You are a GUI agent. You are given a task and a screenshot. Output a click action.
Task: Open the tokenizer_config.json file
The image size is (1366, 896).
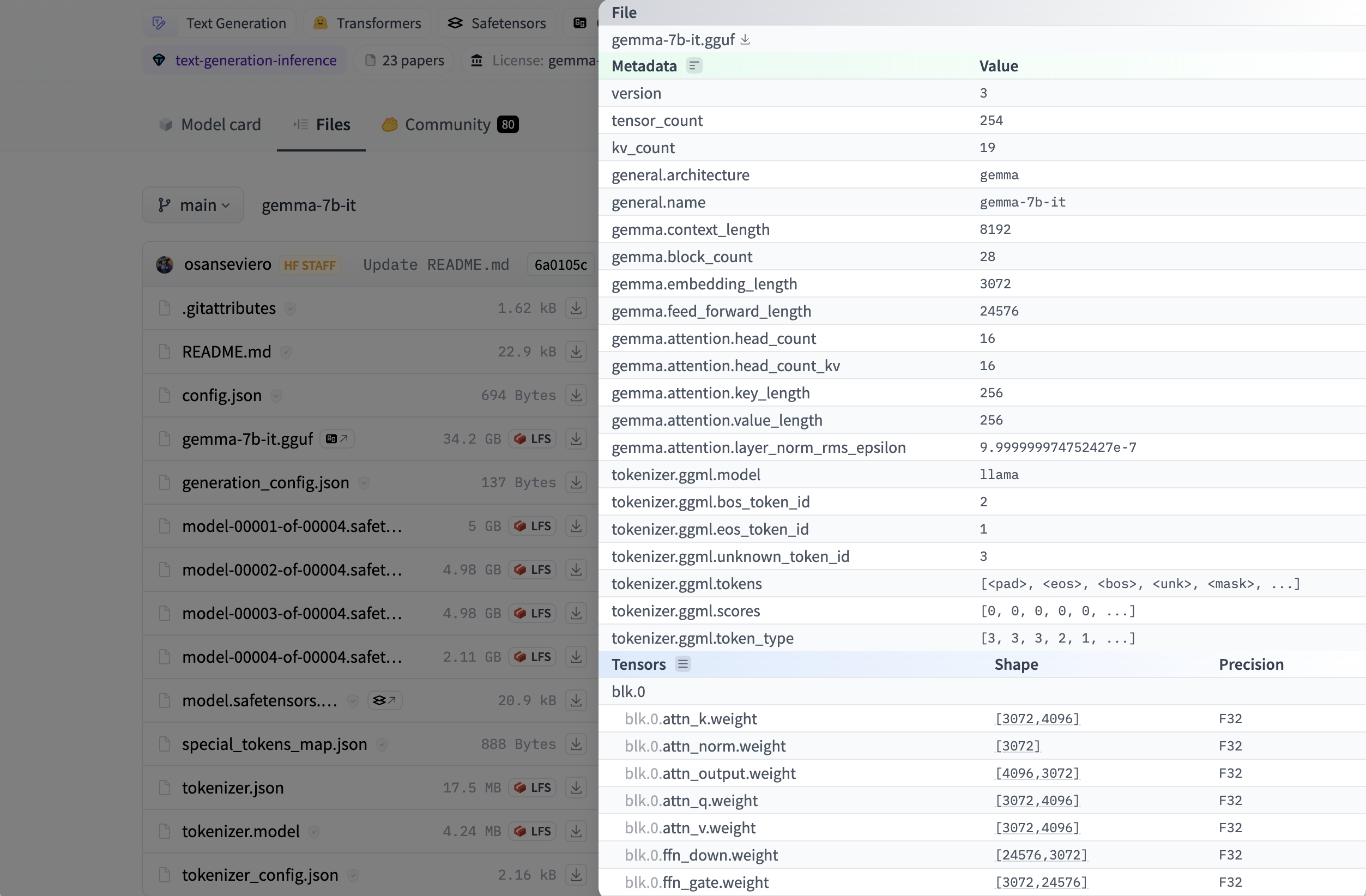(x=259, y=875)
